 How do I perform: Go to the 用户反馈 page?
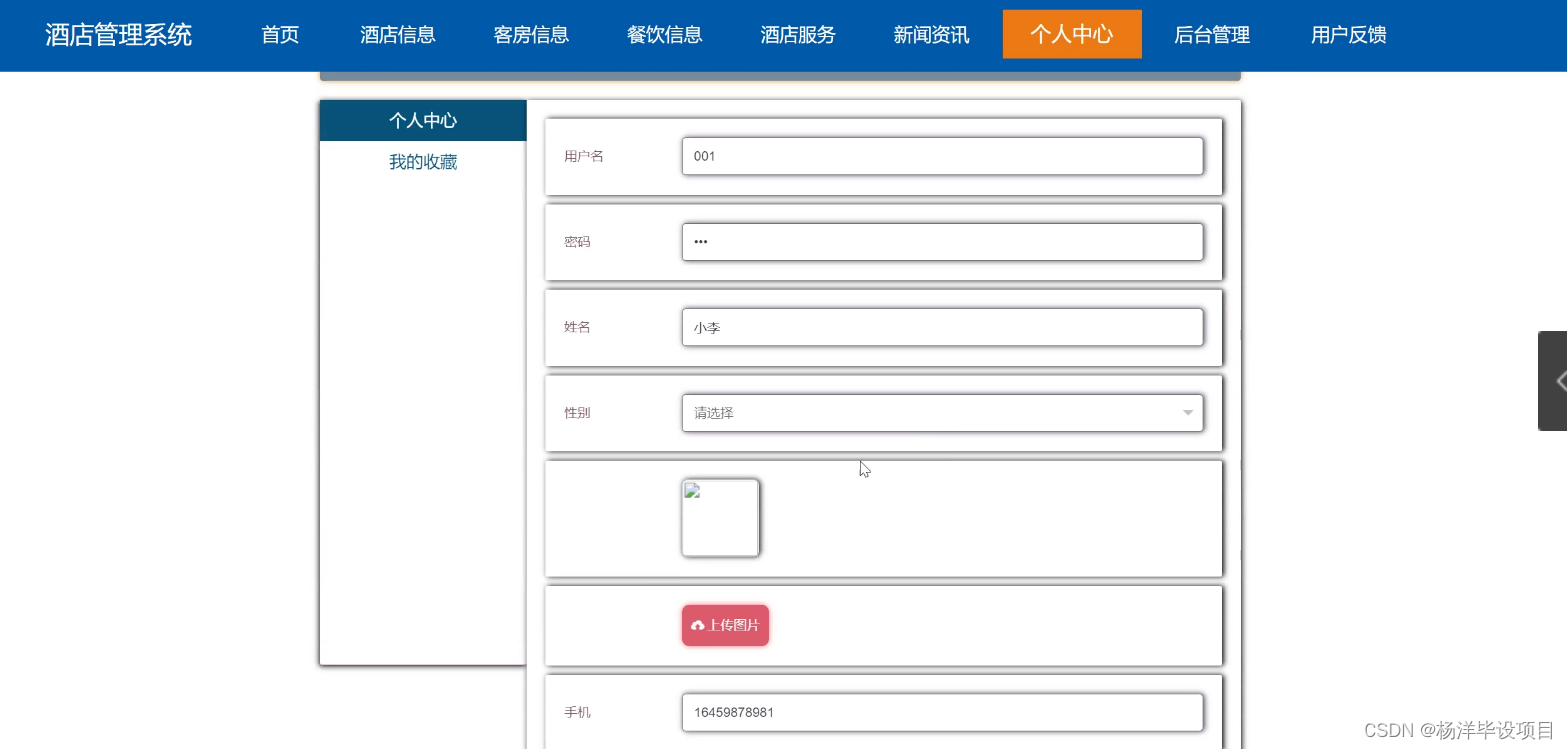pos(1347,34)
